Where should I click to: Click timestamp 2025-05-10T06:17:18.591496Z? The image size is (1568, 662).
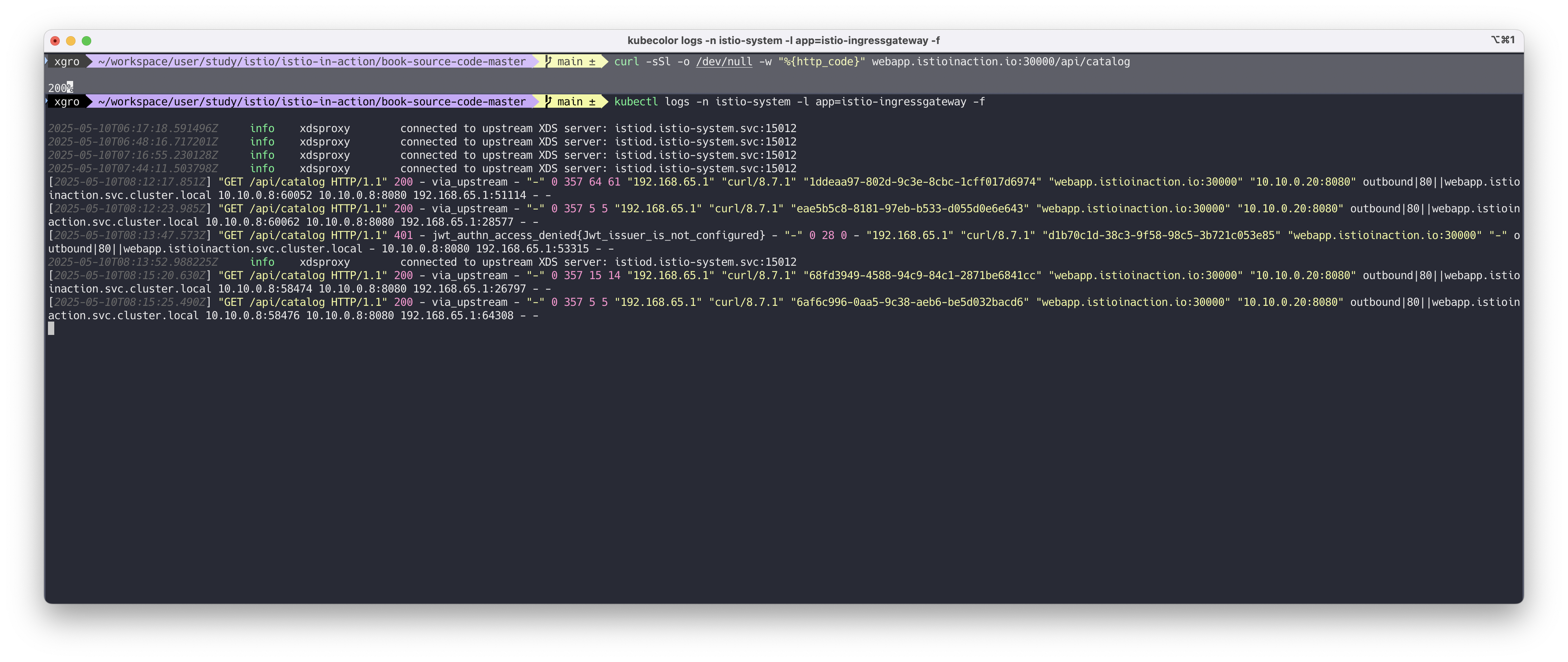point(133,129)
